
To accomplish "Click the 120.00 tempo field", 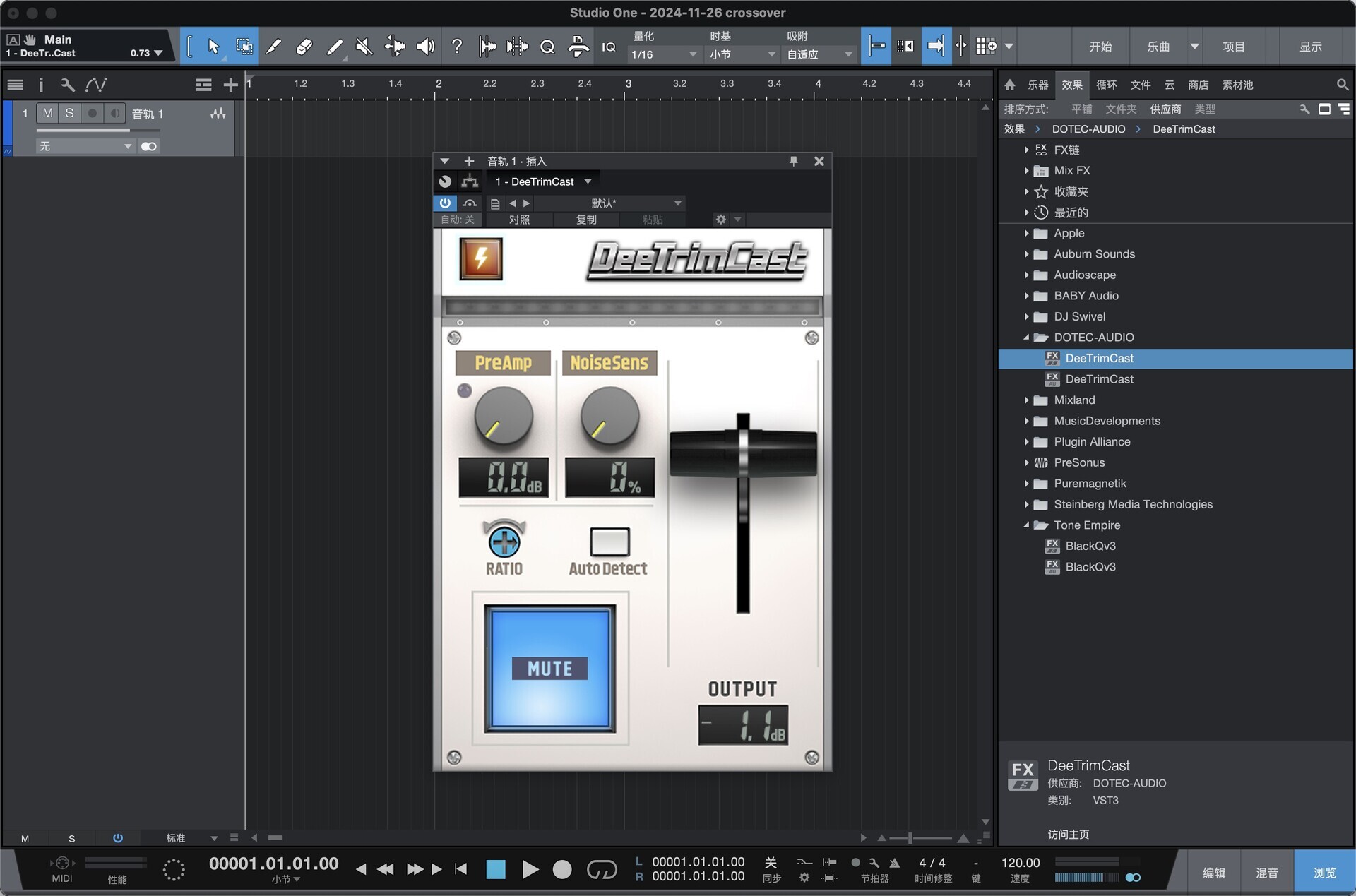I will click(1020, 863).
